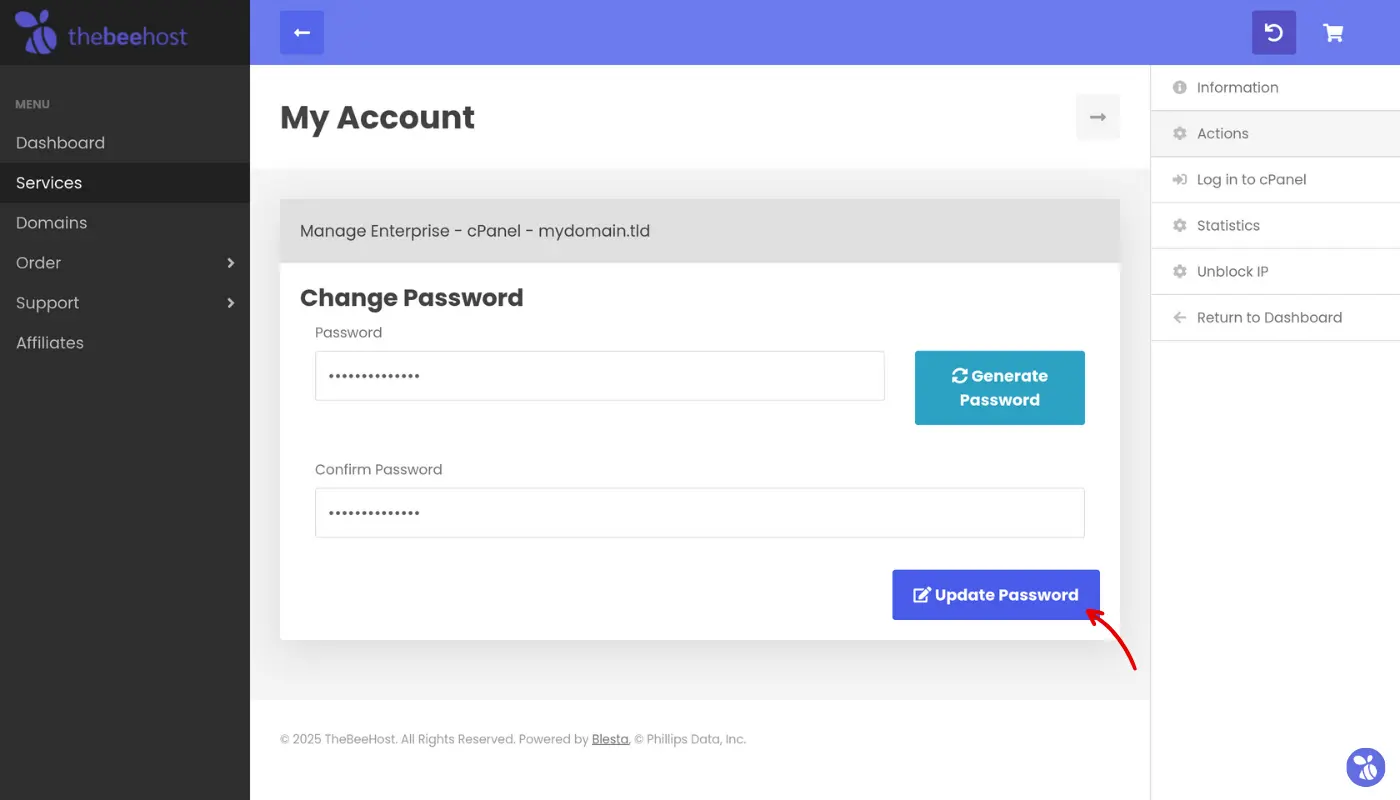Click the right arrow beside My Account
The height and width of the screenshot is (800, 1400).
pyautogui.click(x=1097, y=117)
